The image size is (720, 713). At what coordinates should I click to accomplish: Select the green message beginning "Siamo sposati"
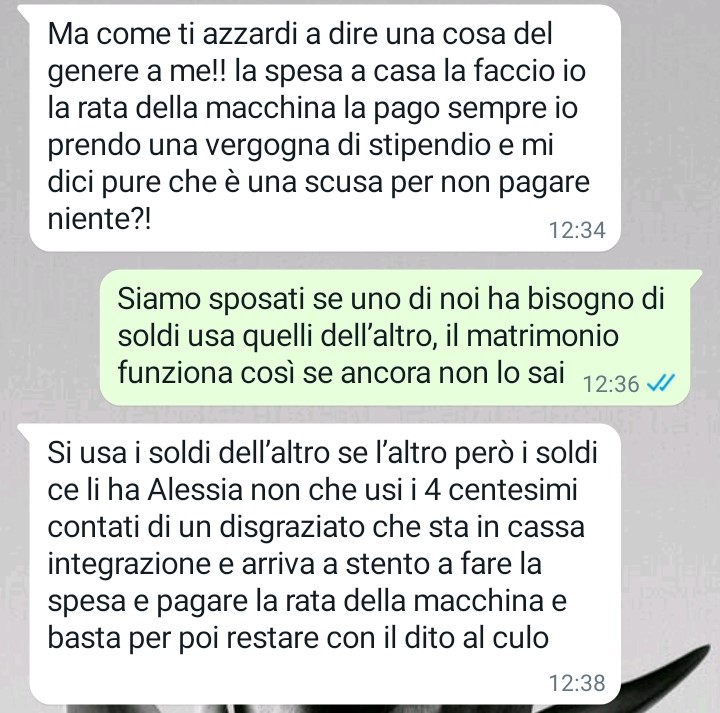[x=395, y=337]
